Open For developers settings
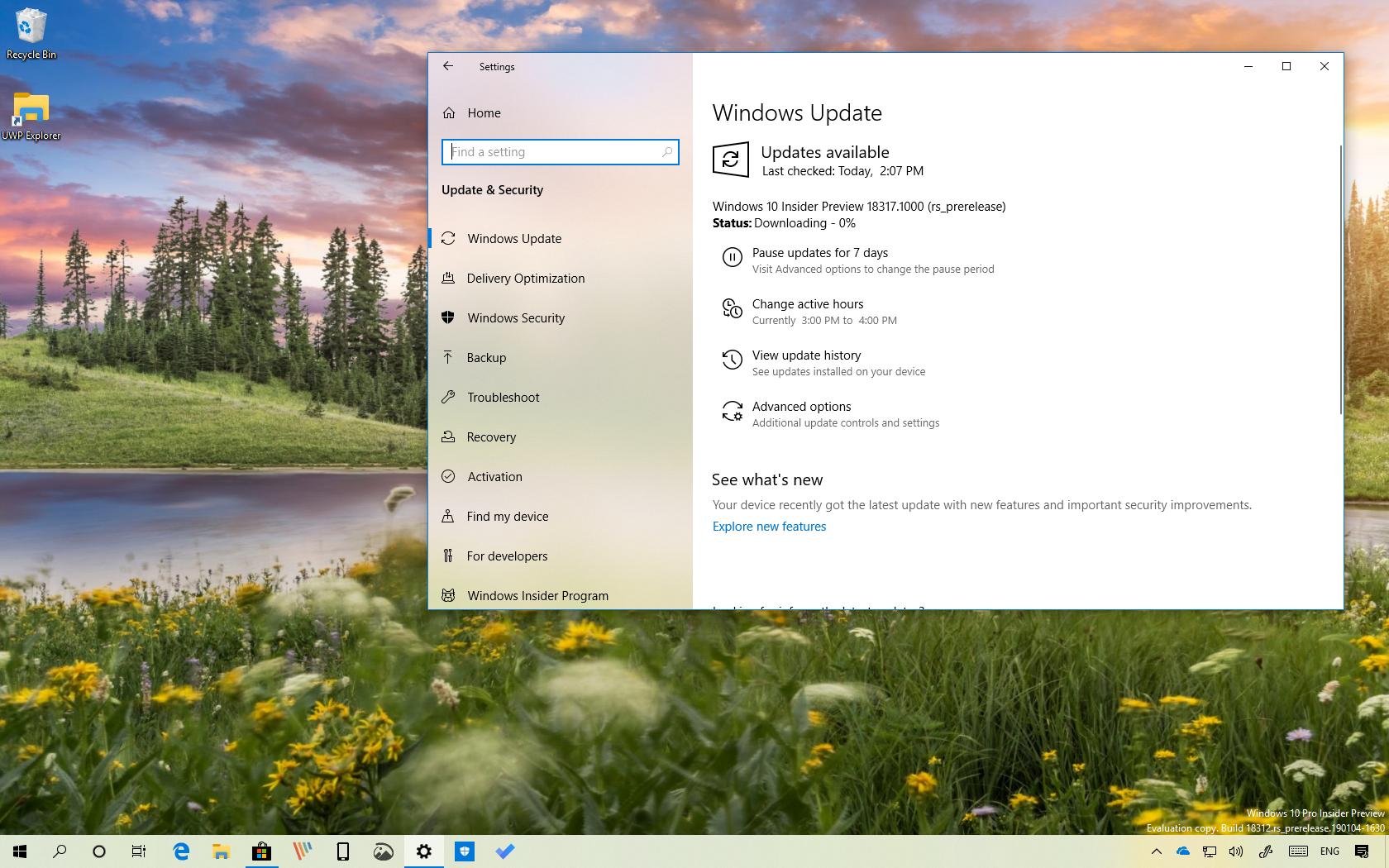This screenshot has width=1389, height=868. pos(561,556)
